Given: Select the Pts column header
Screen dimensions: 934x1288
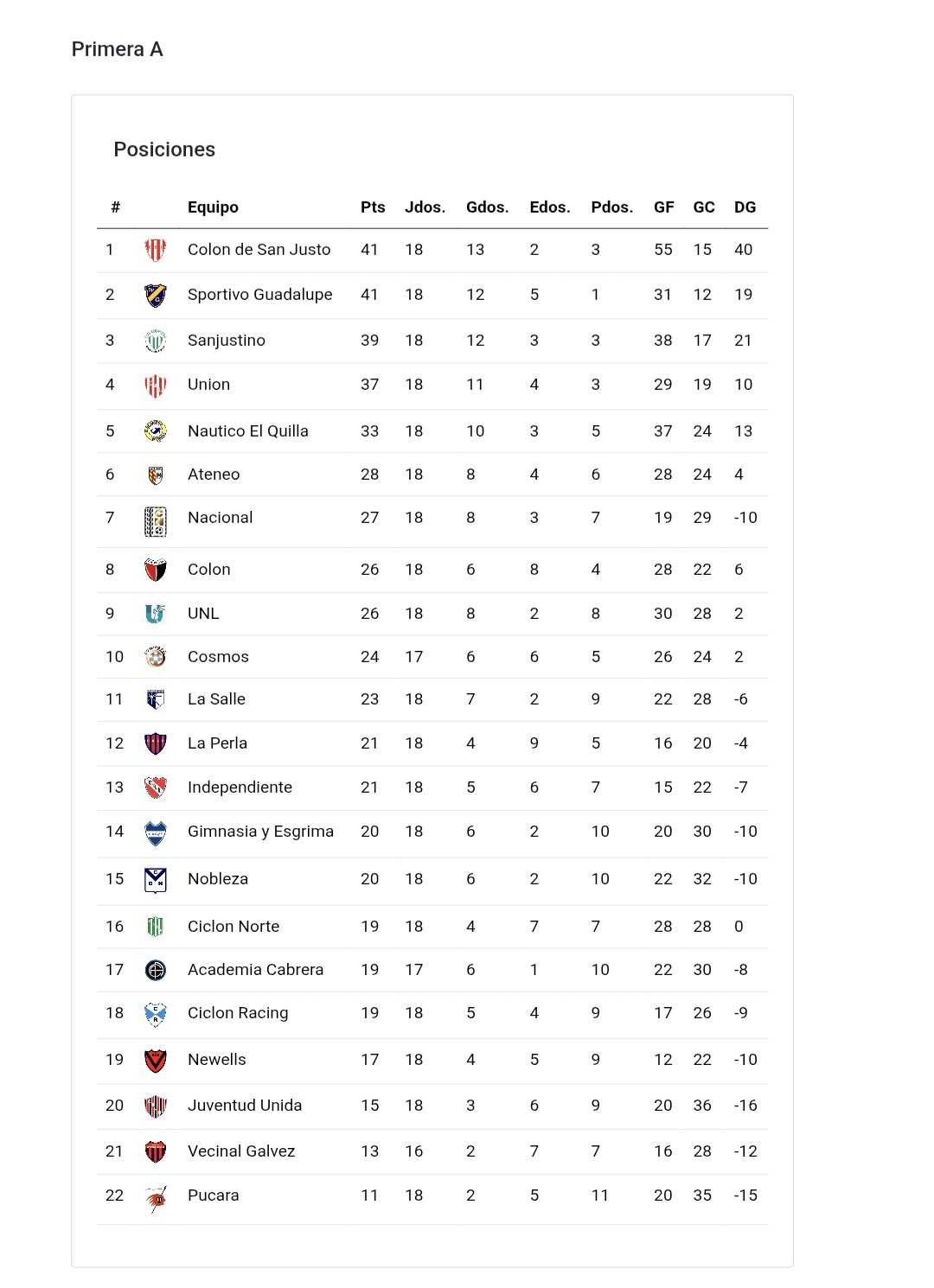Looking at the screenshot, I should (373, 207).
